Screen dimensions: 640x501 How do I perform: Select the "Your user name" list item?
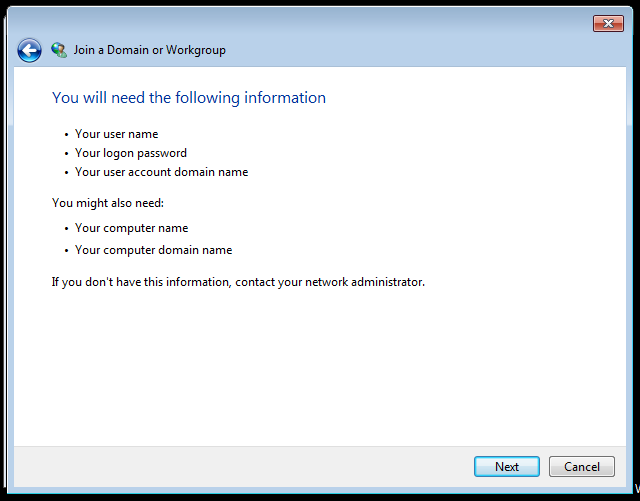(116, 134)
